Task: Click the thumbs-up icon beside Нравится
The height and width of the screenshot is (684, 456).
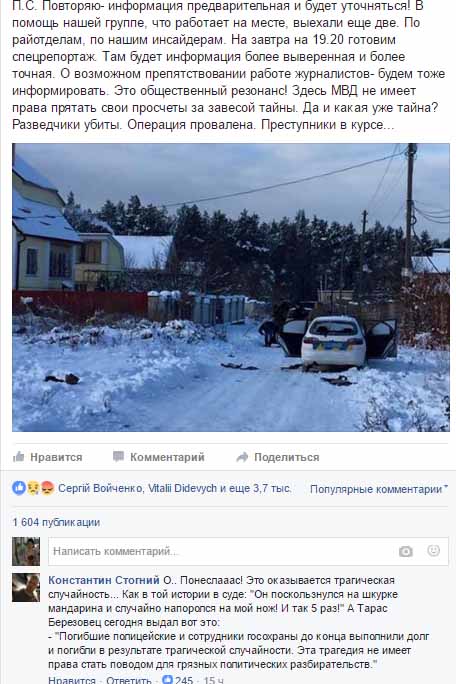Action: pyautogui.click(x=18, y=456)
